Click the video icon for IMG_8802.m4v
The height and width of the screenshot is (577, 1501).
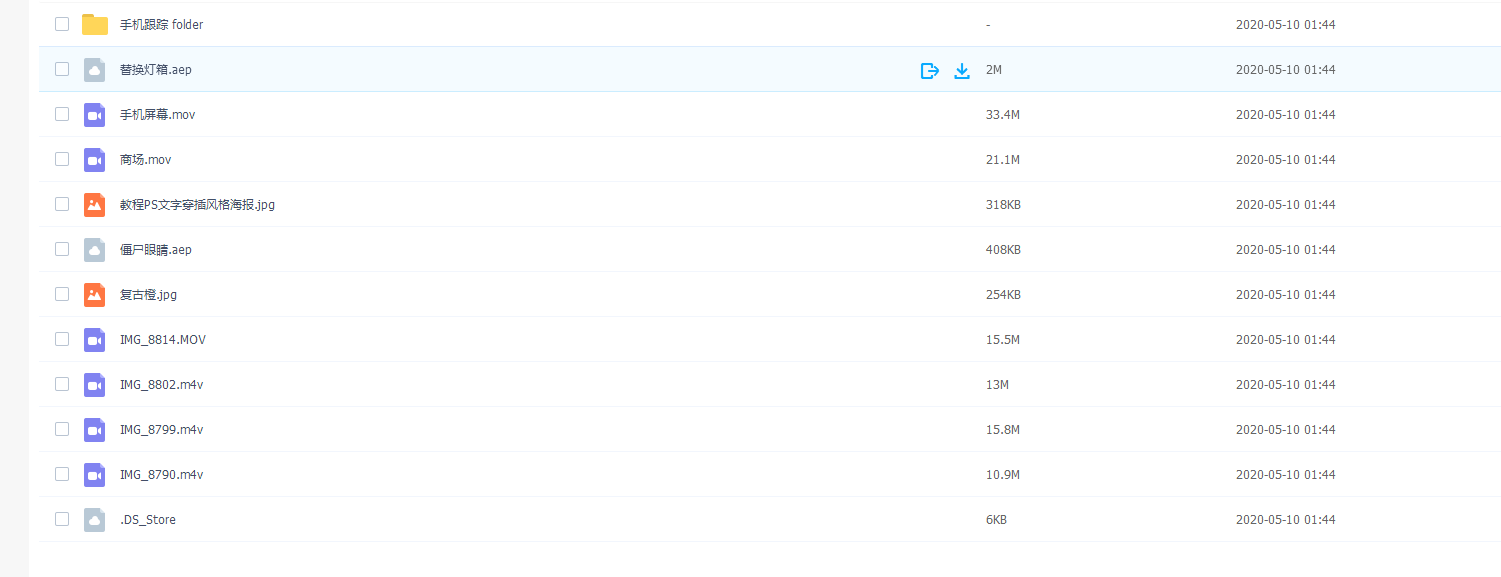click(x=95, y=384)
